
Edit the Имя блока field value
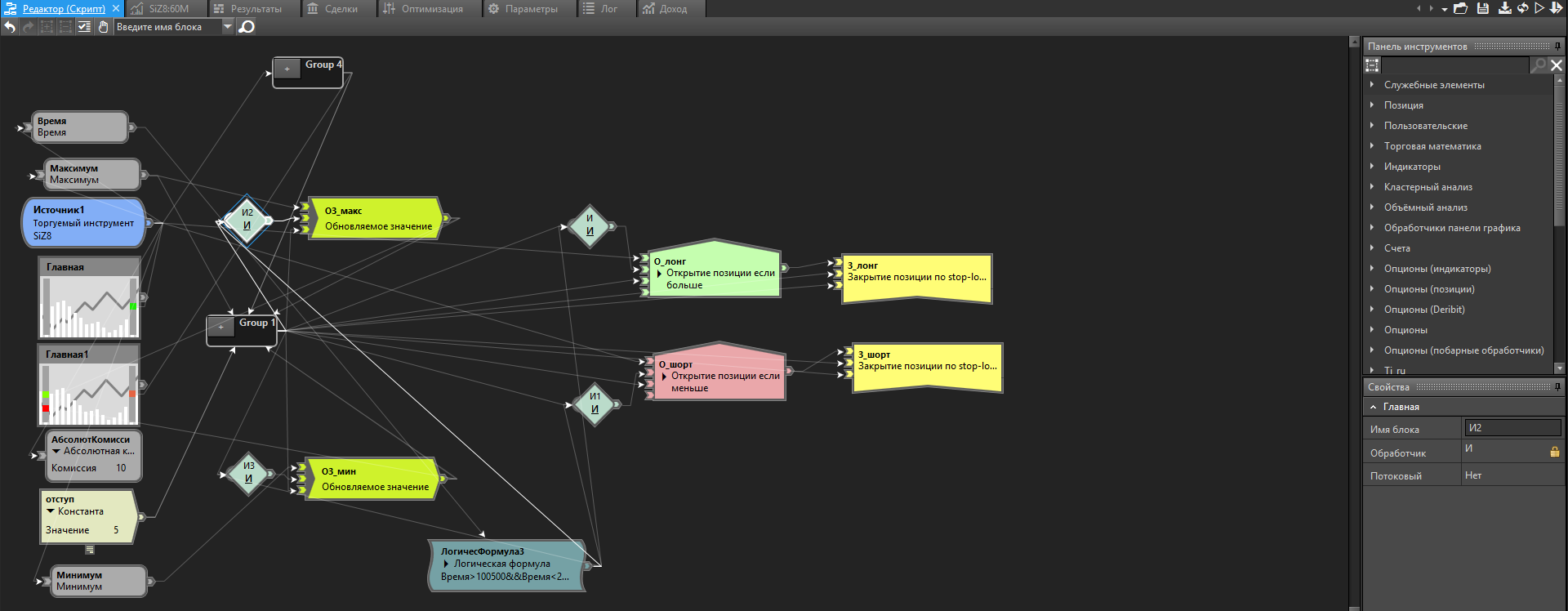(x=1512, y=428)
